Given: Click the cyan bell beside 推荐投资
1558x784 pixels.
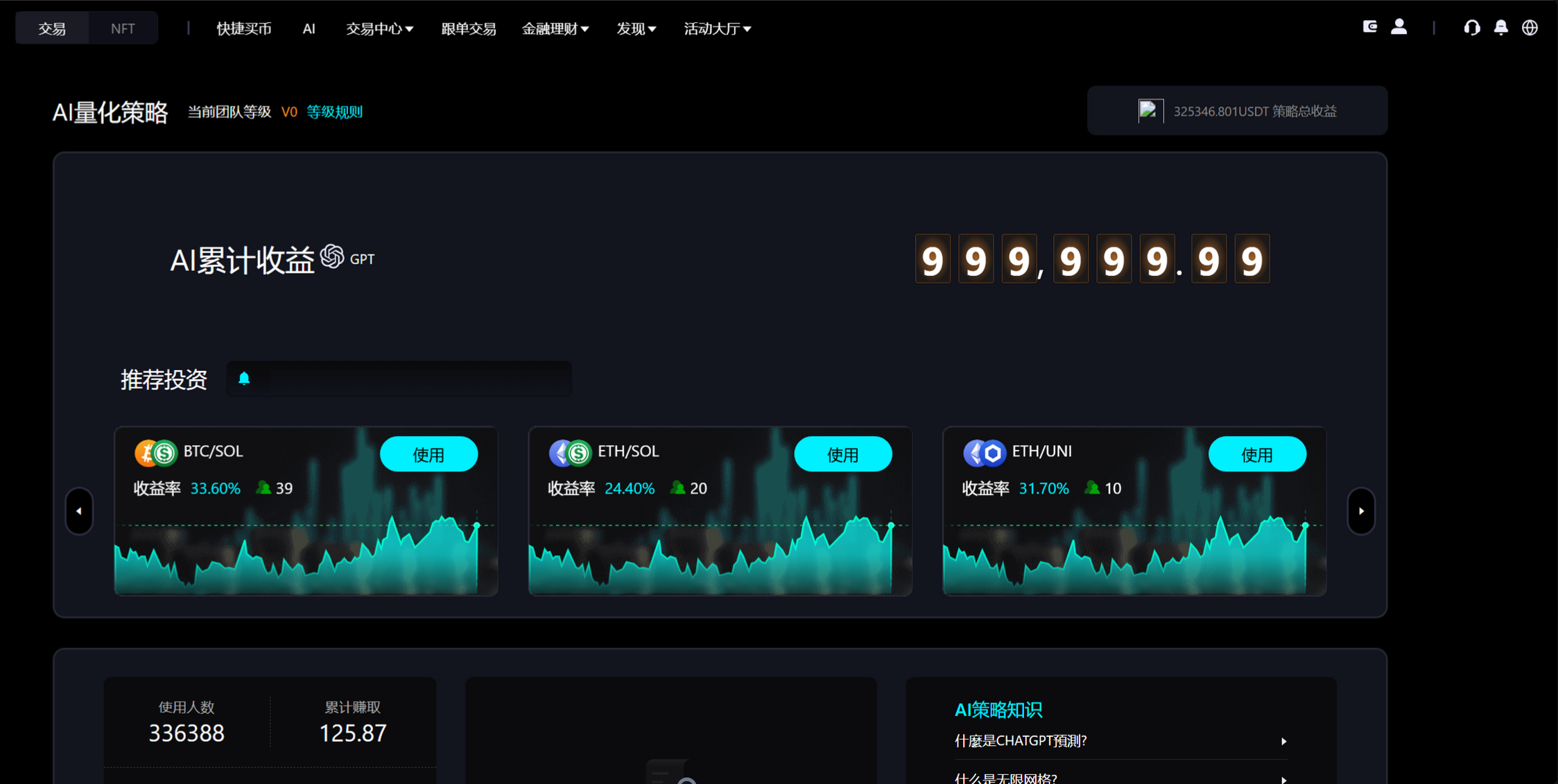Looking at the screenshot, I should click(244, 378).
